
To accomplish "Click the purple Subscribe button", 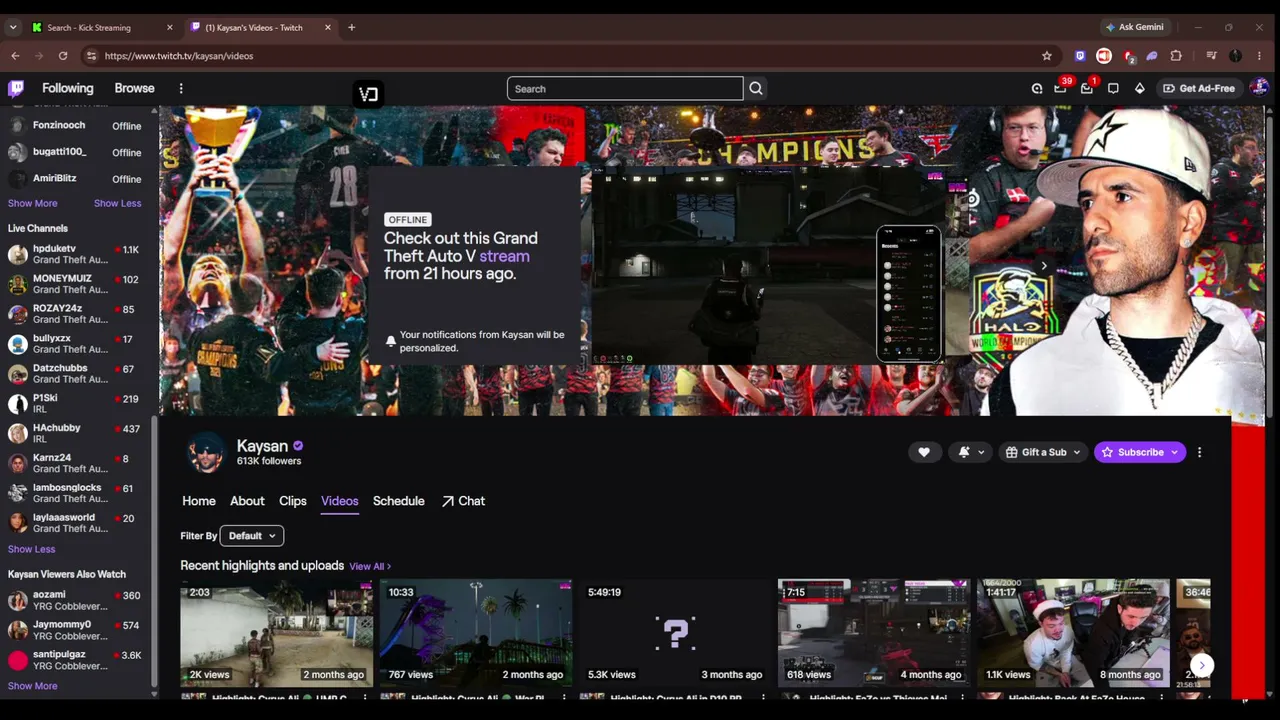I will point(1140,452).
